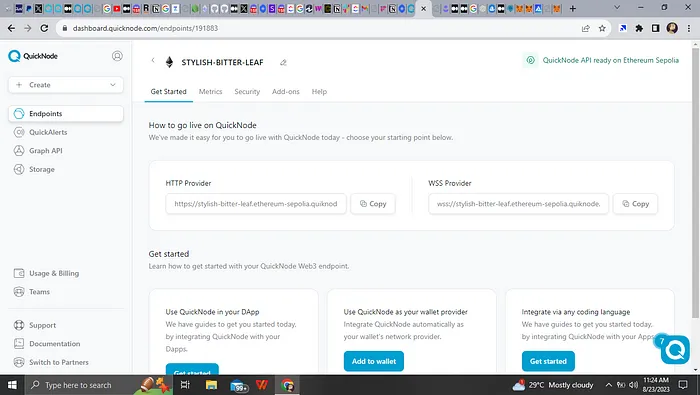
Task: Click the Usage & Billing icon
Action: point(19,273)
